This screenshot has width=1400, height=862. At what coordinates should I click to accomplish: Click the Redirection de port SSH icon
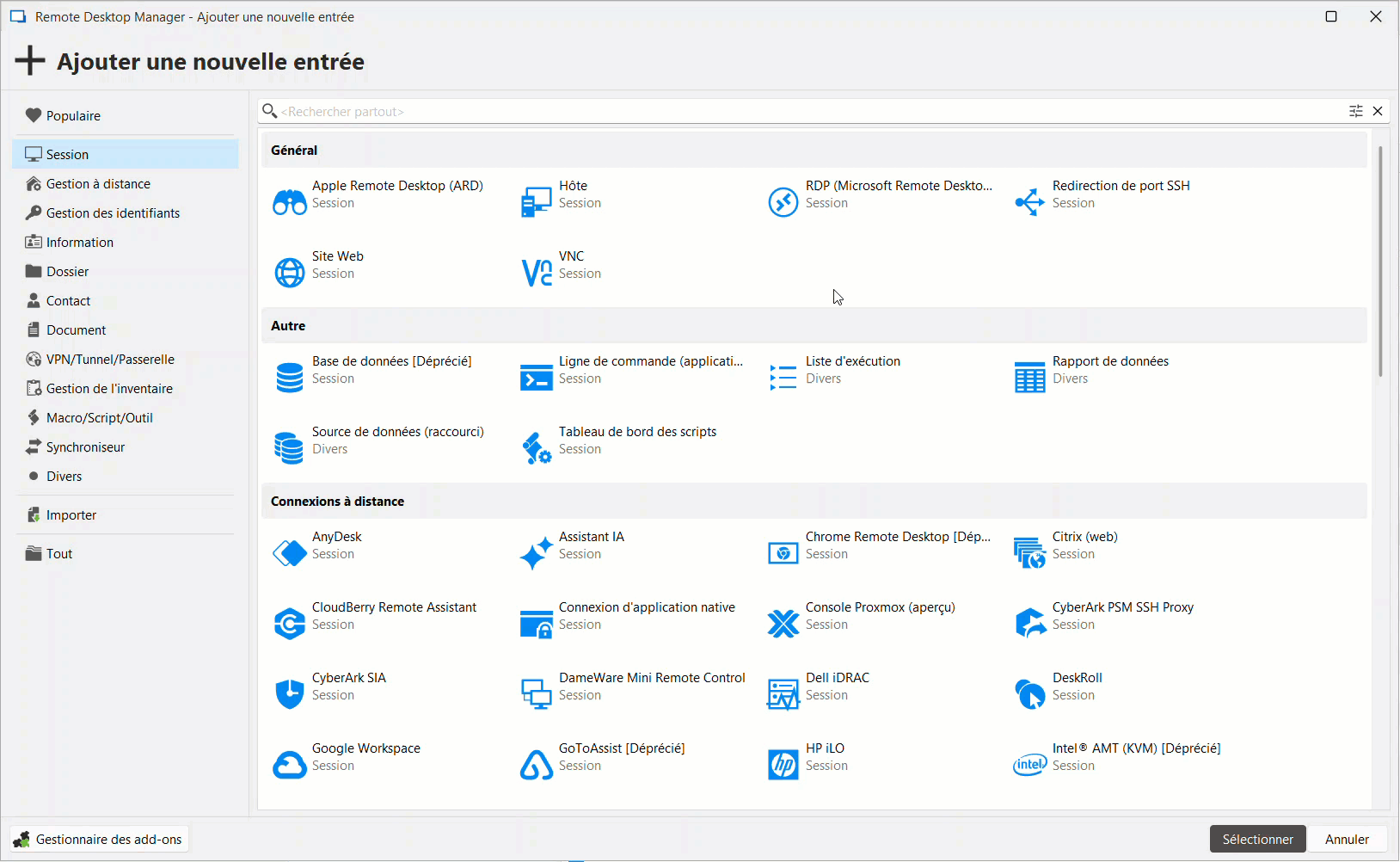[1029, 202]
